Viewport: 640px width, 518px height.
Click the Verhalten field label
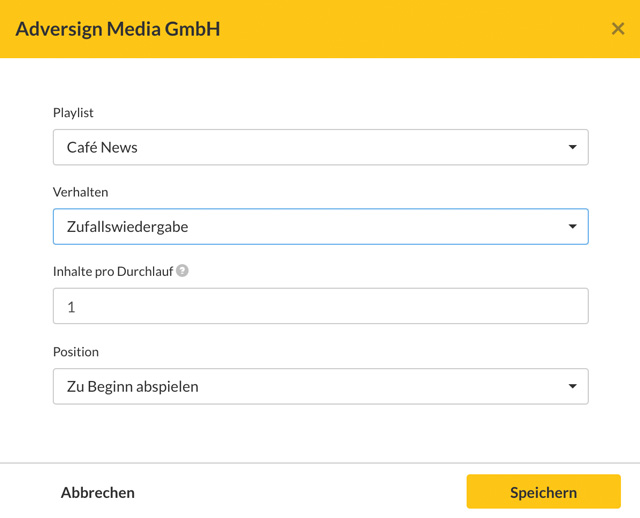[80, 192]
